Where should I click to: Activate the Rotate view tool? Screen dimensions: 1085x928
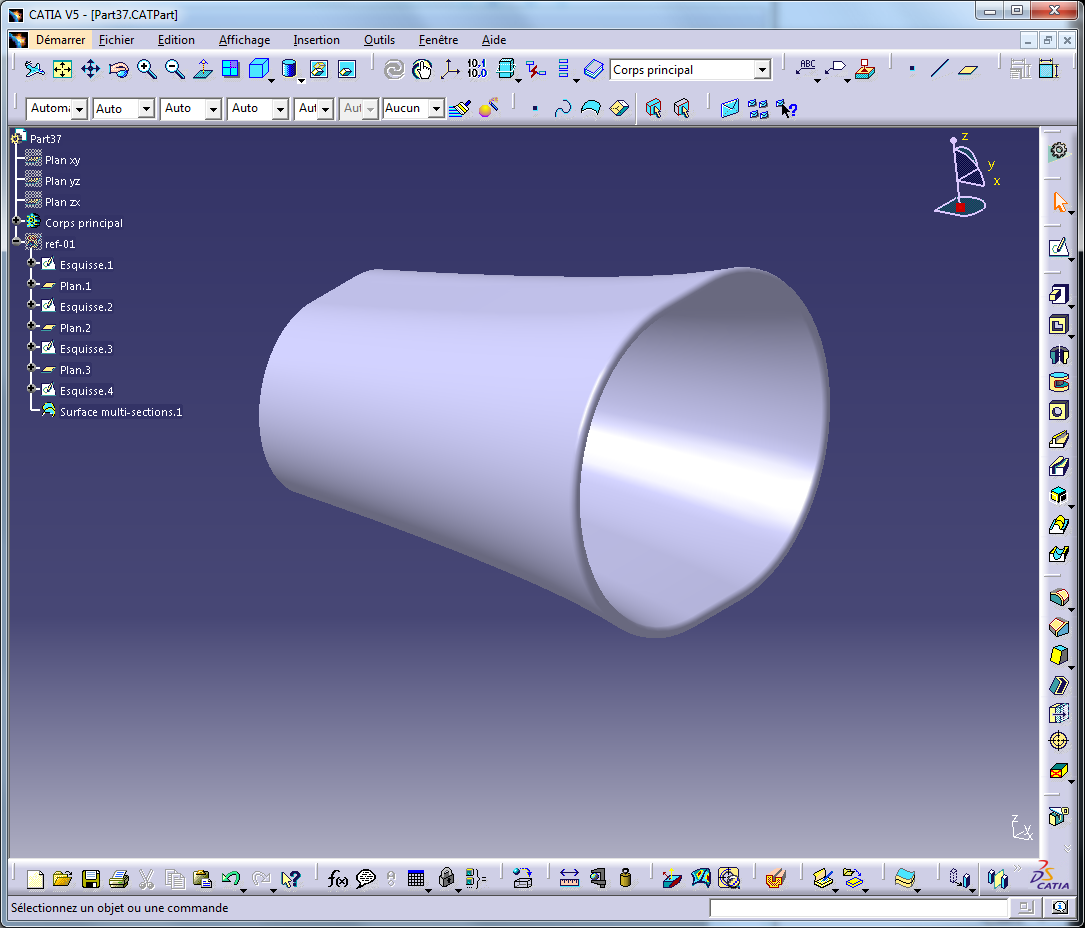pyautogui.click(x=118, y=71)
